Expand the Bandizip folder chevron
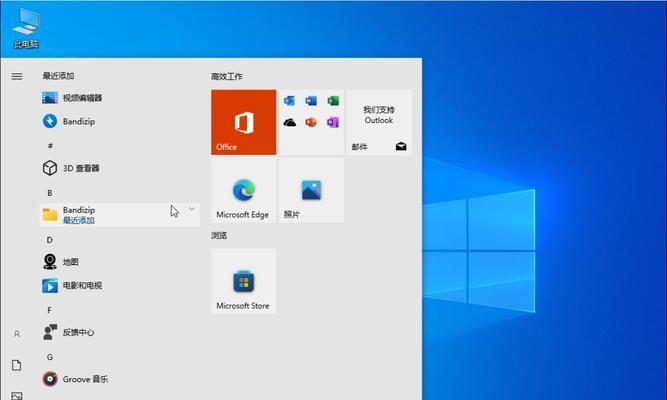The height and width of the screenshot is (400, 667). tap(191, 209)
